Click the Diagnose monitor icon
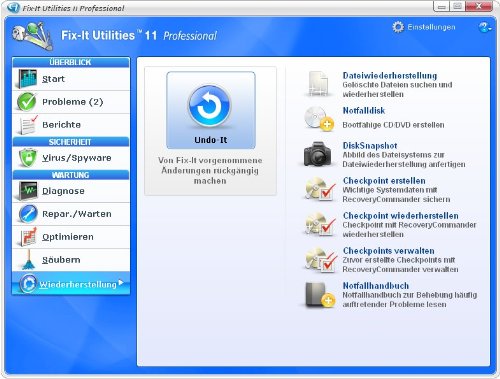 pyautogui.click(x=28, y=191)
